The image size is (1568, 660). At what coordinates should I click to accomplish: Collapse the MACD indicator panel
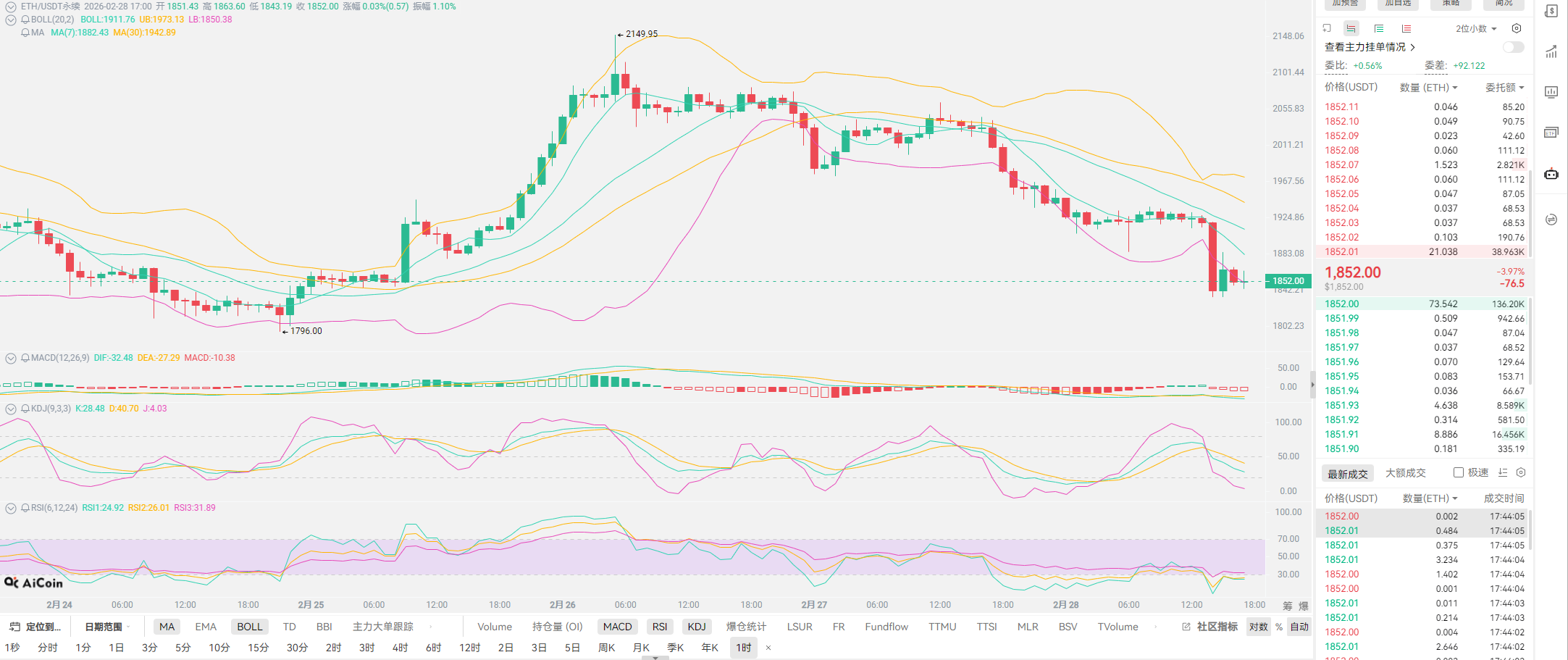(x=11, y=358)
